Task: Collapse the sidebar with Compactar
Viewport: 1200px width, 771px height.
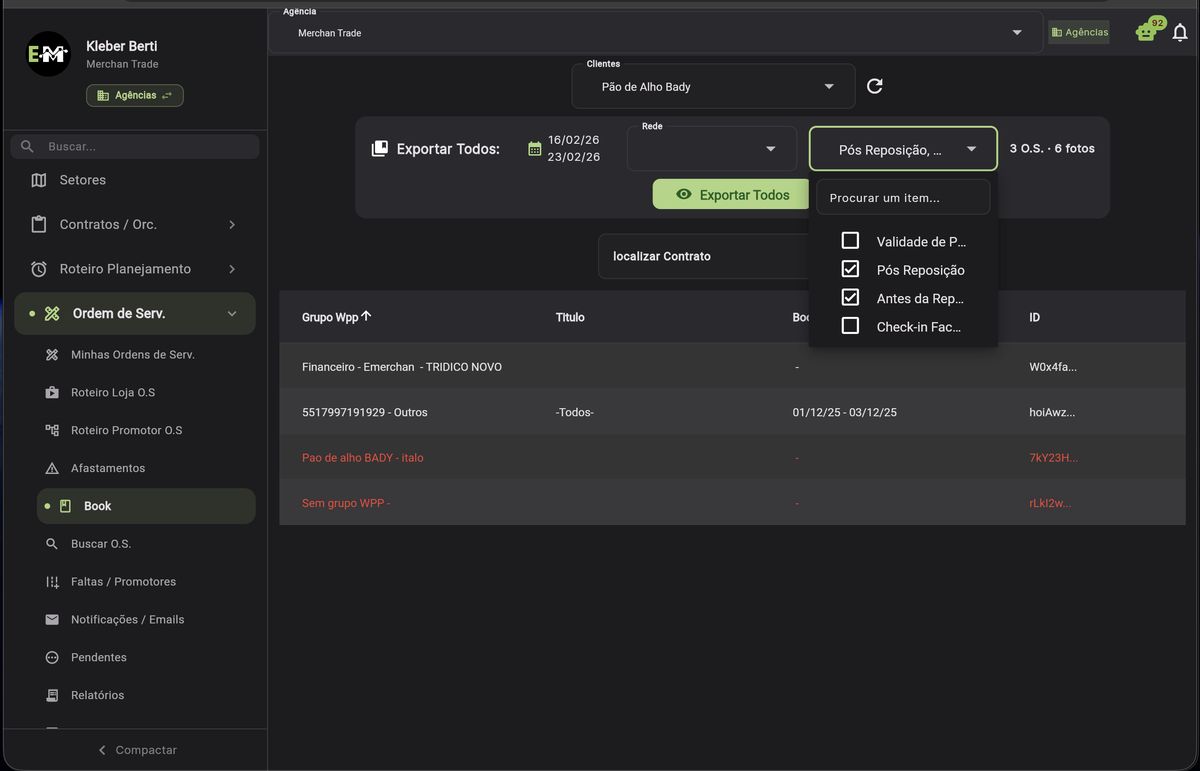Action: pos(138,749)
